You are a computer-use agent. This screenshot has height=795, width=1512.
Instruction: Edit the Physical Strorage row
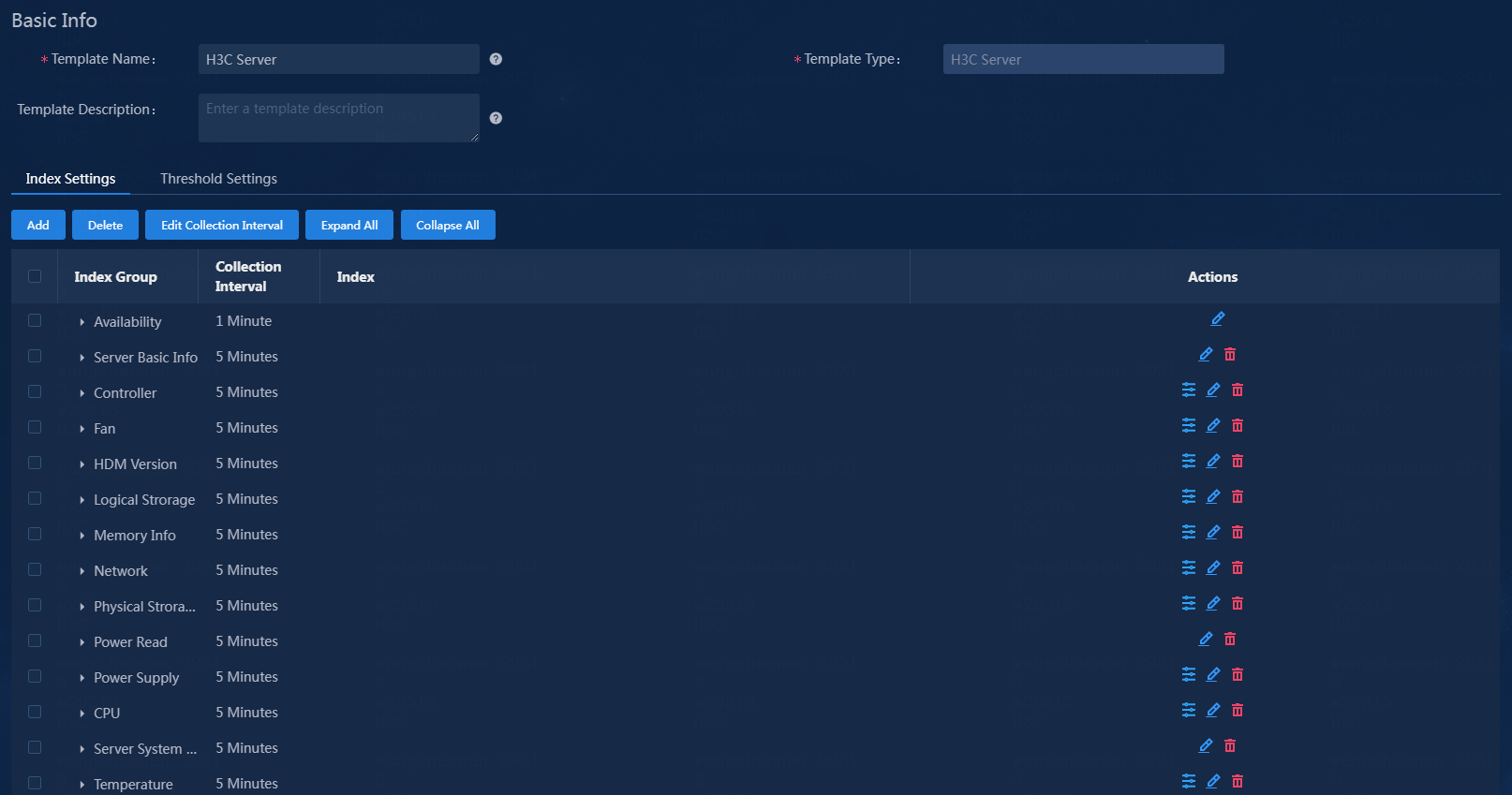[x=1213, y=604]
